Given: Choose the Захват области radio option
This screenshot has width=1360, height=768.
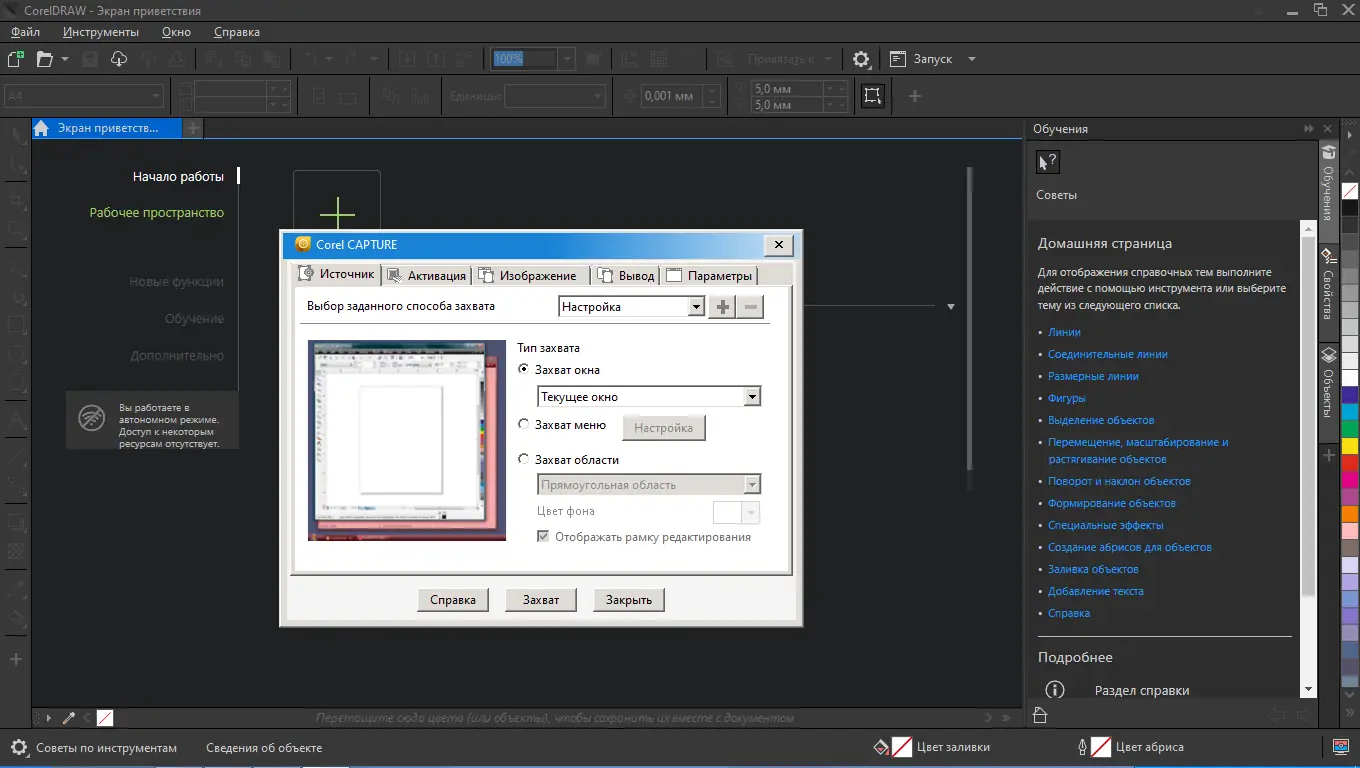Looking at the screenshot, I should point(524,460).
